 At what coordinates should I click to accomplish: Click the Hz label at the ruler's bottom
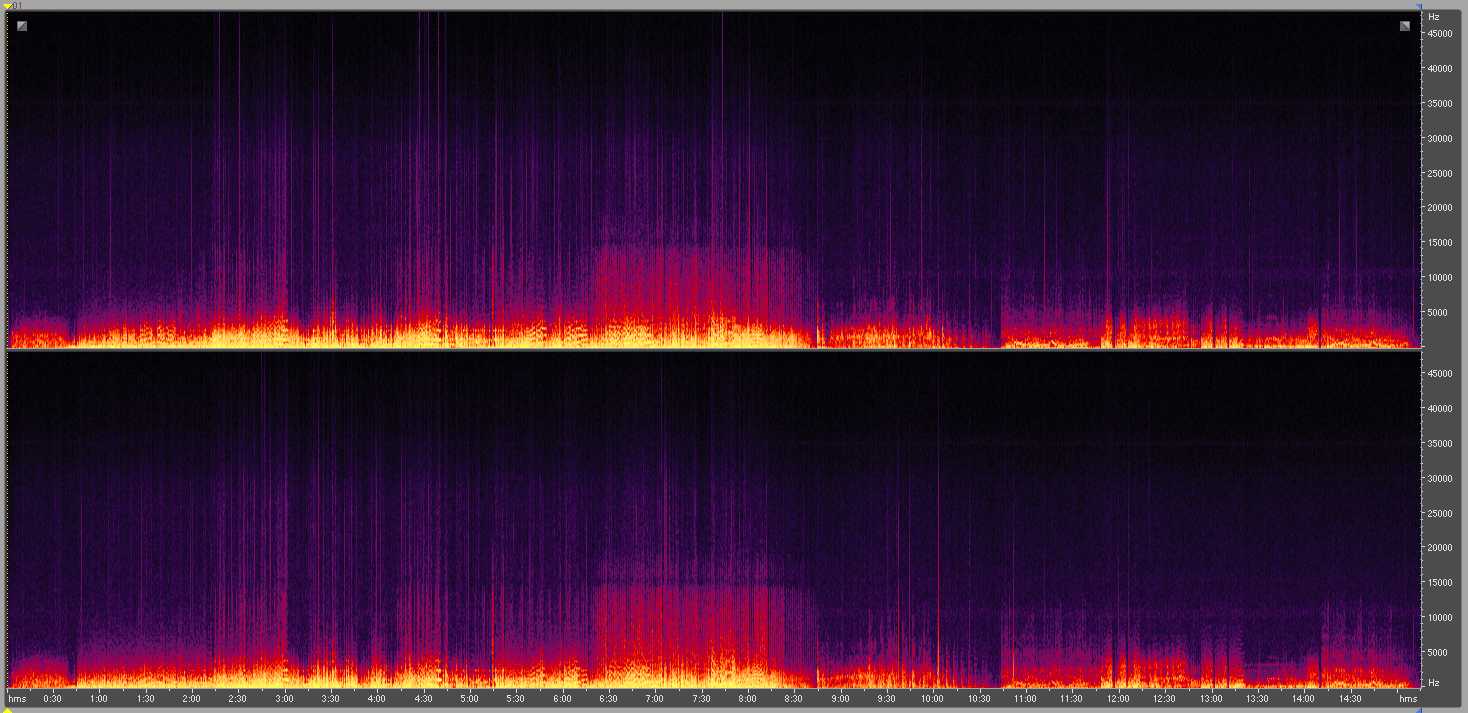point(1434,683)
